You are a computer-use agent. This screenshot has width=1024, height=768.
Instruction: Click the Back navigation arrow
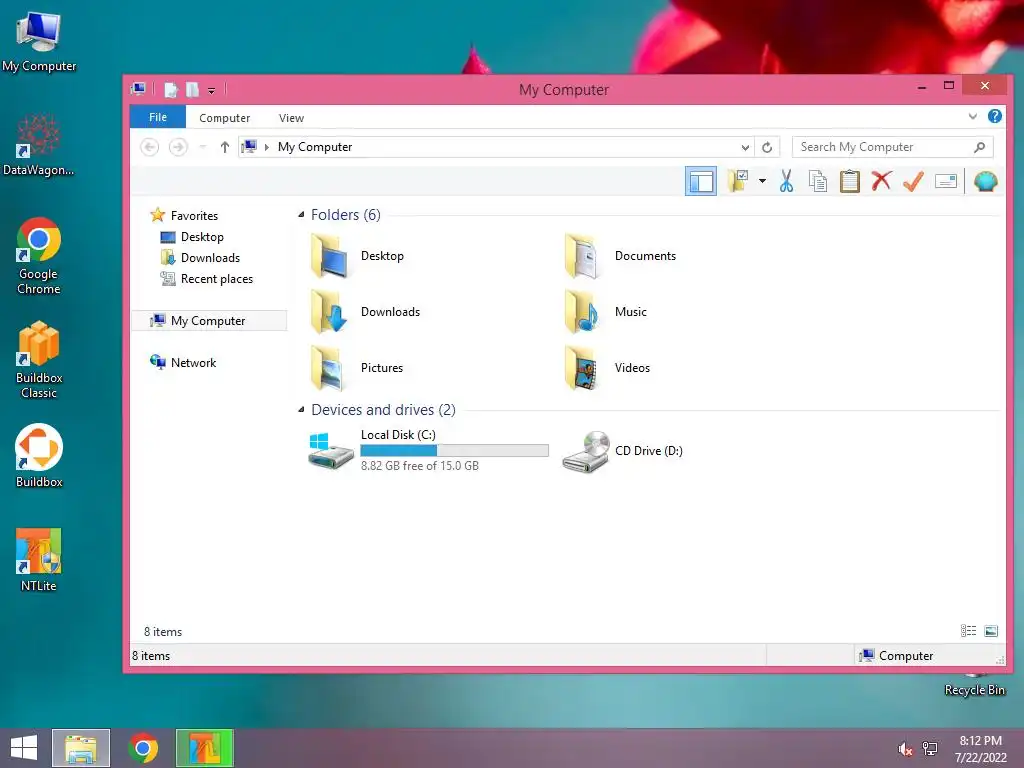point(150,147)
